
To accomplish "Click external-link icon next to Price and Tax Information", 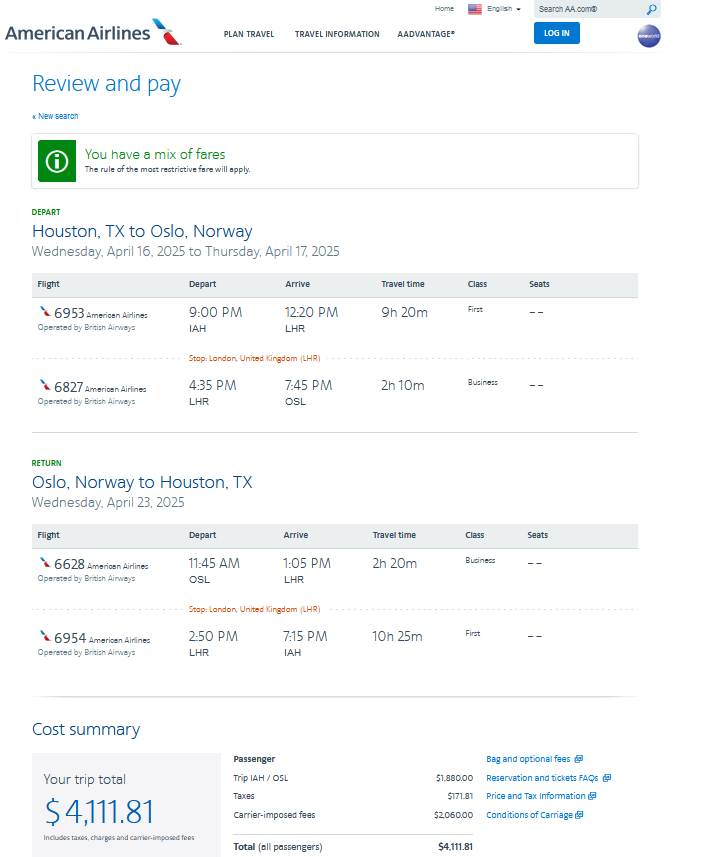I will point(592,796).
